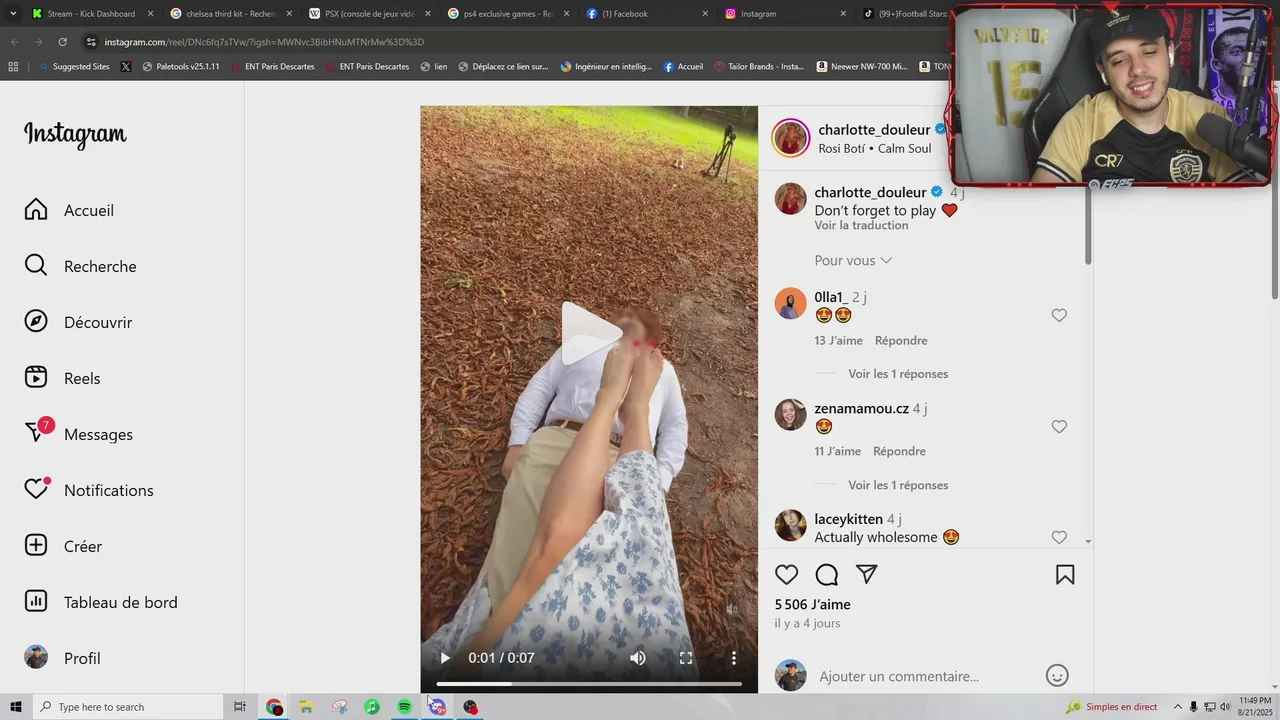The width and height of the screenshot is (1280, 720).
Task: Select the Instagram browser tab
Action: (x=786, y=14)
